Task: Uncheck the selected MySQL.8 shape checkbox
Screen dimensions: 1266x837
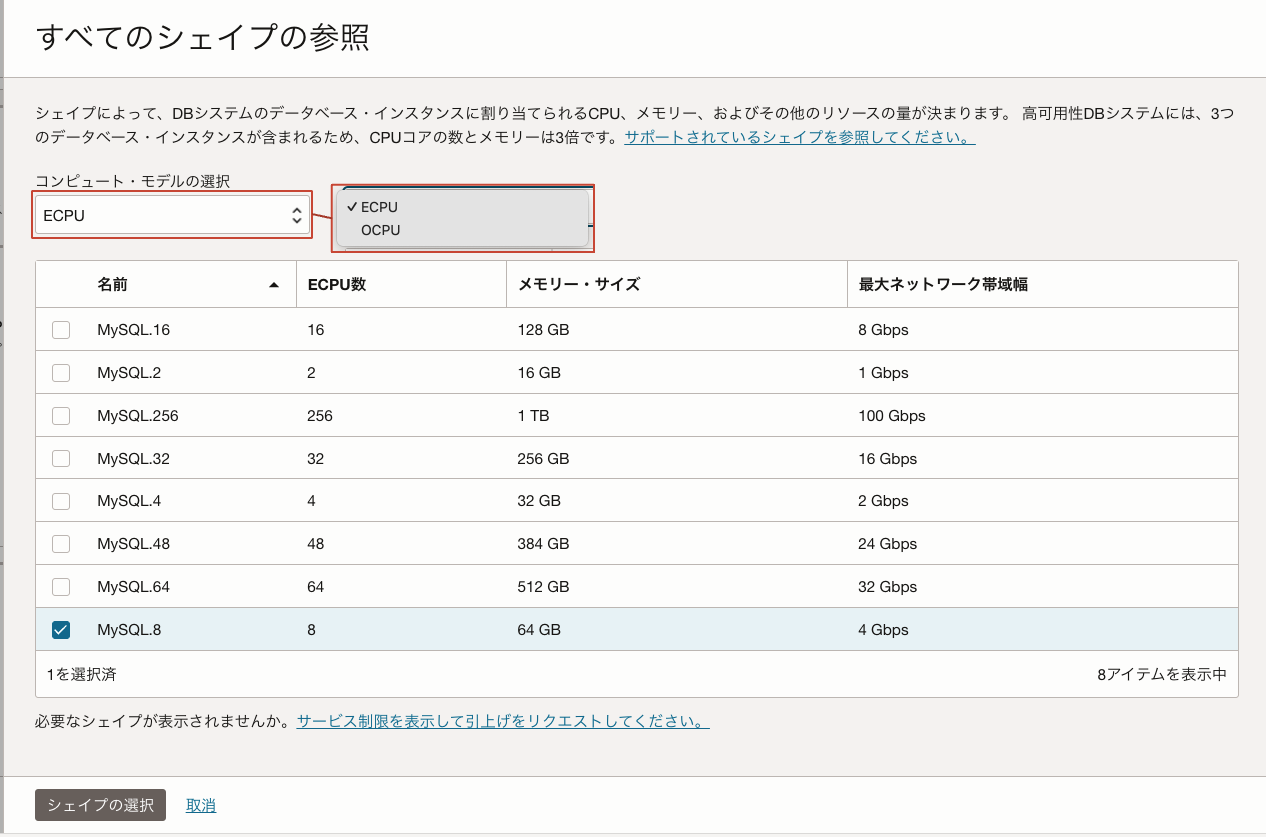Action: point(61,629)
